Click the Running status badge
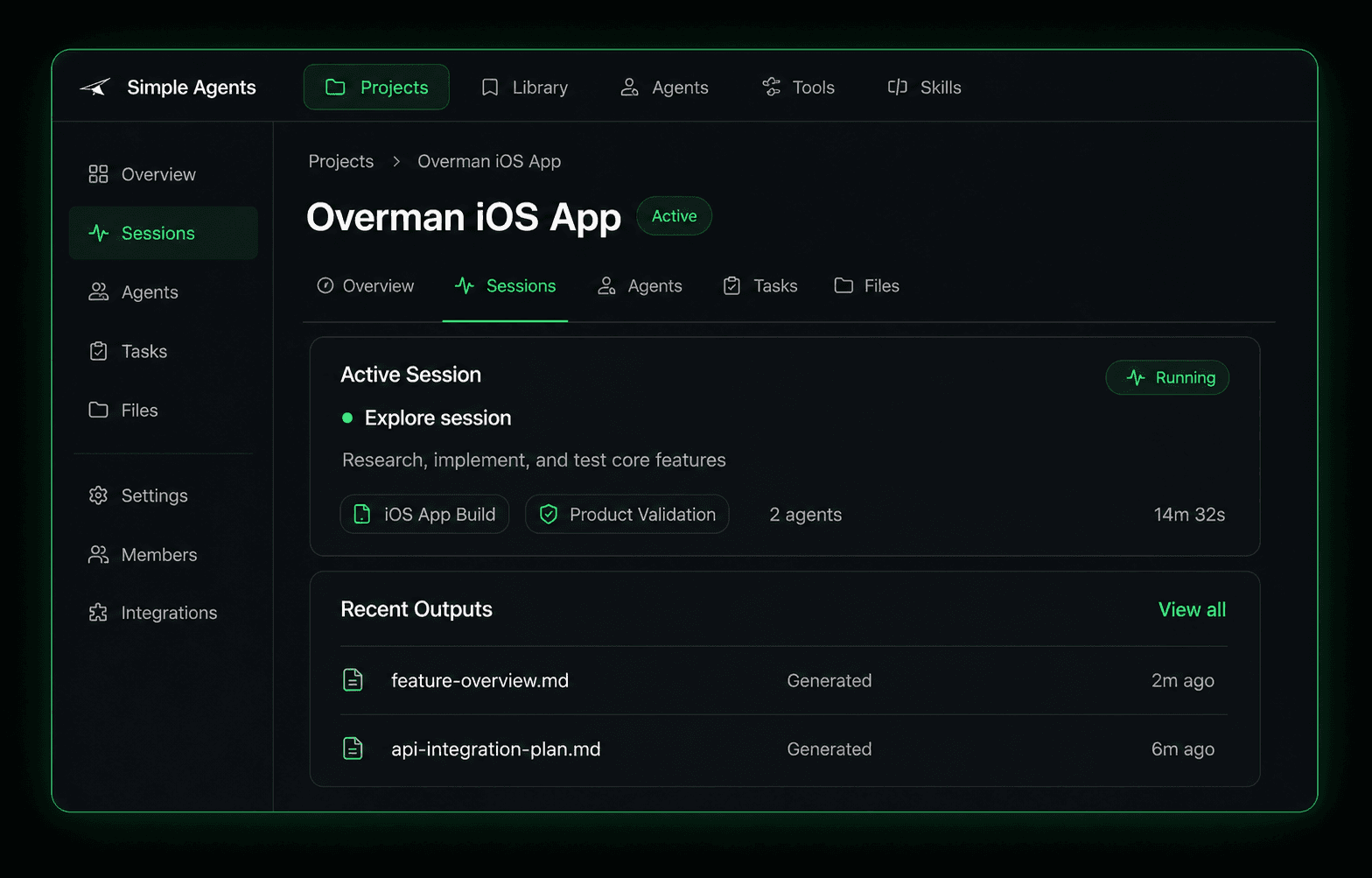 point(1167,377)
